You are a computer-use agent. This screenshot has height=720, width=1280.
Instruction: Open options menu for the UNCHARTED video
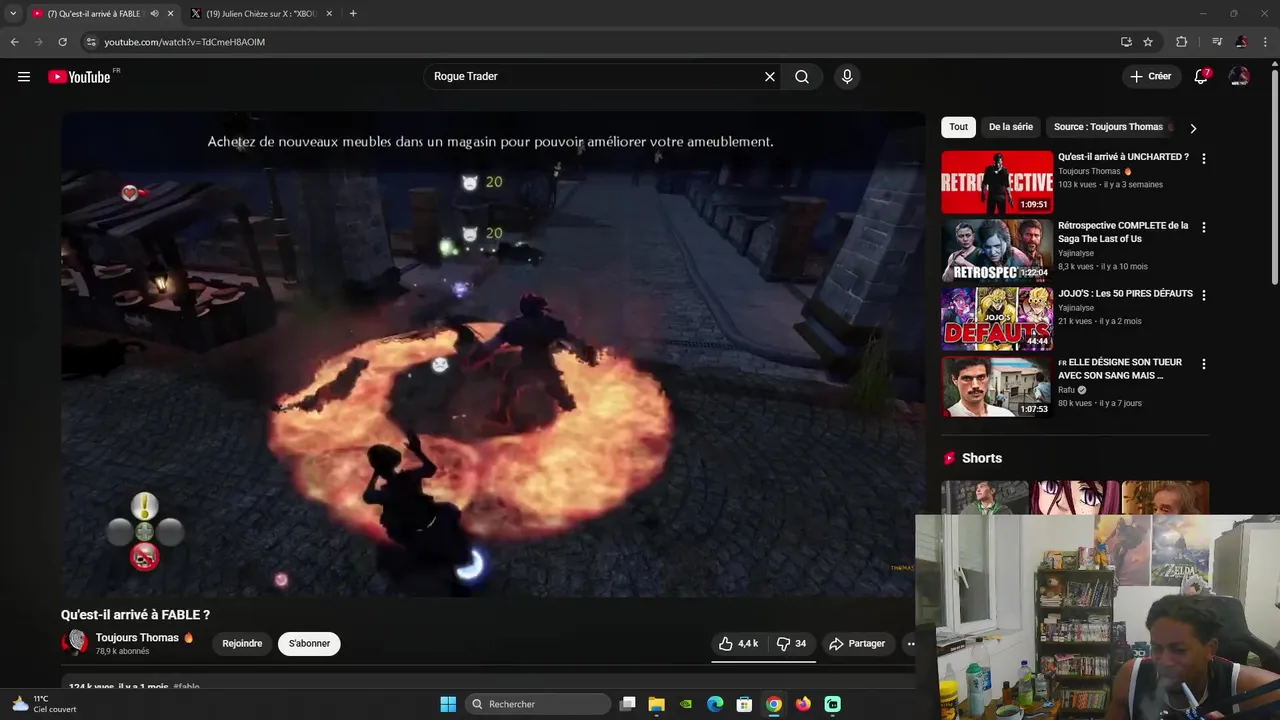click(x=1203, y=159)
